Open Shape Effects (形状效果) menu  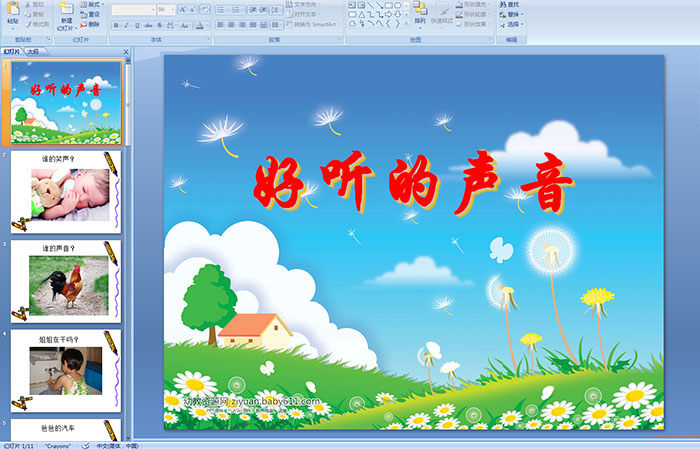(x=472, y=24)
